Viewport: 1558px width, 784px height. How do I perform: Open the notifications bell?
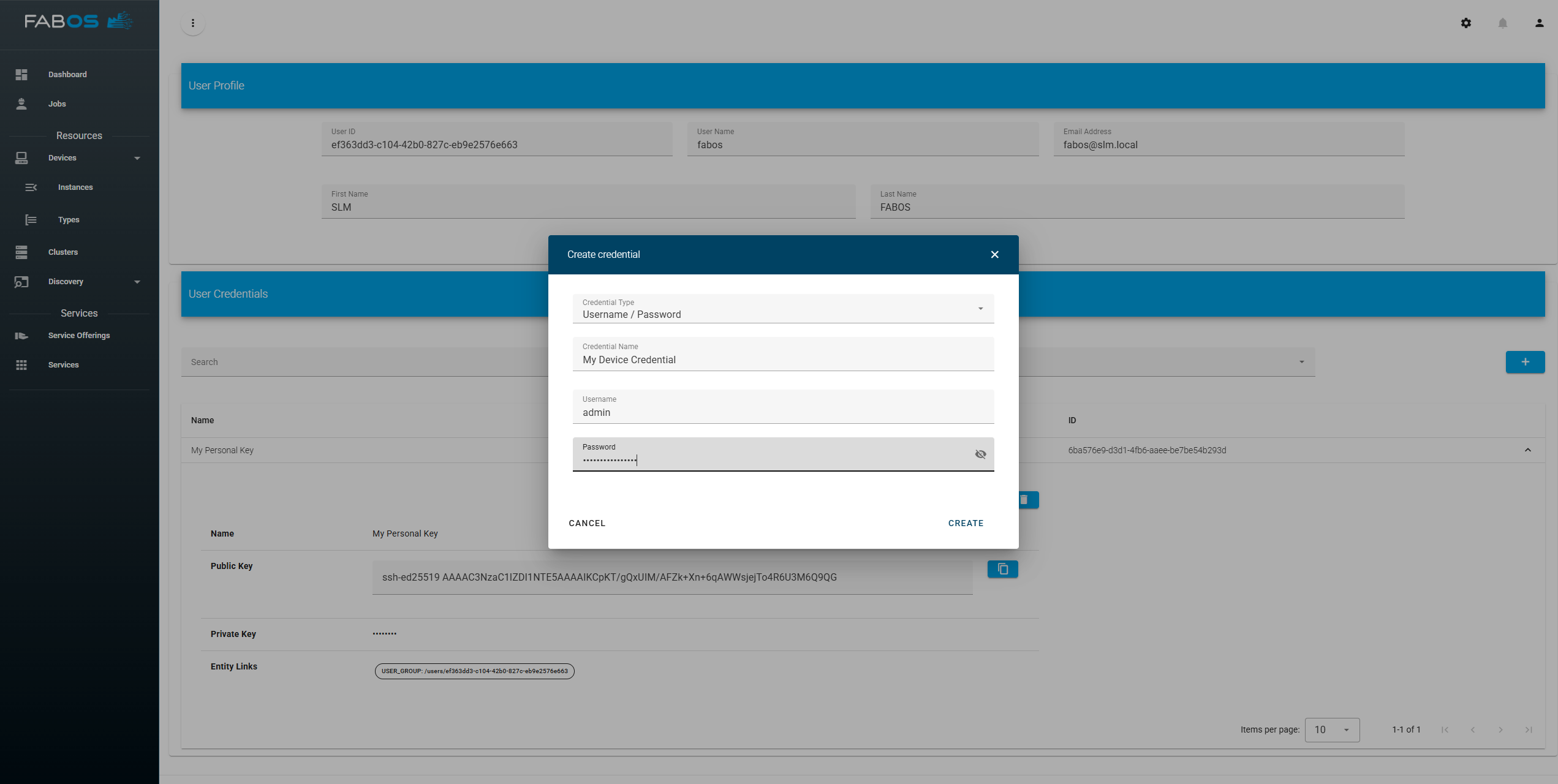(x=1502, y=23)
